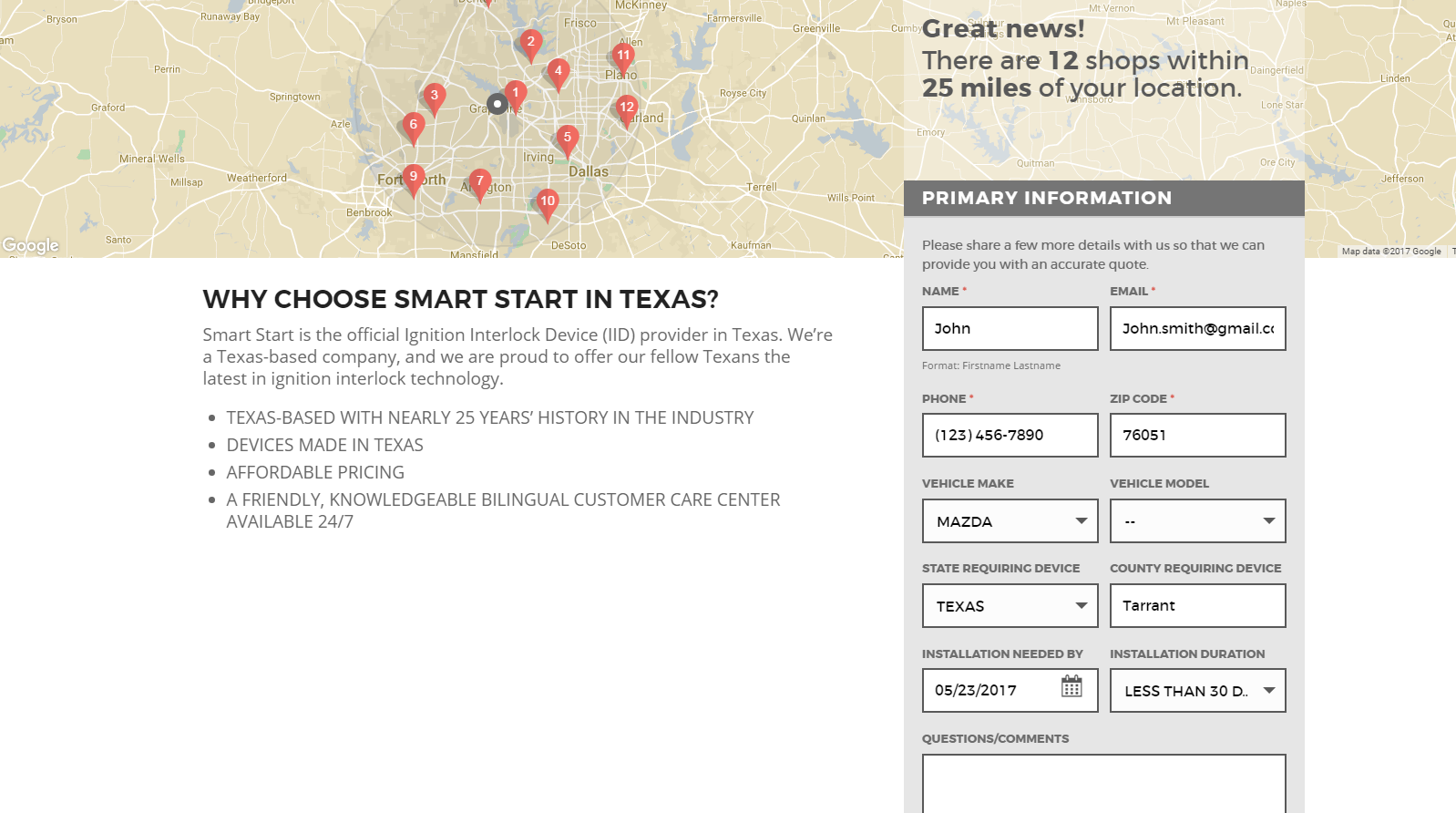Click map marker number 6

click(414, 126)
